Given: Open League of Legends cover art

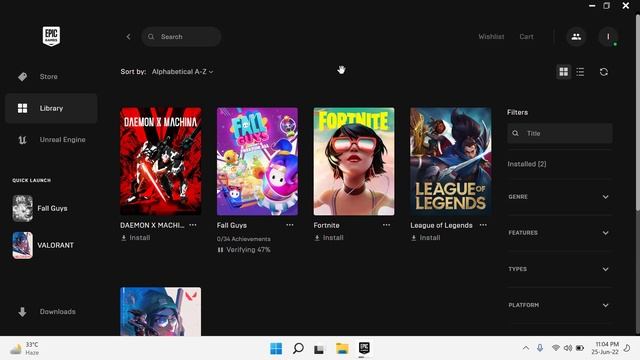Looking at the screenshot, I should [x=451, y=161].
